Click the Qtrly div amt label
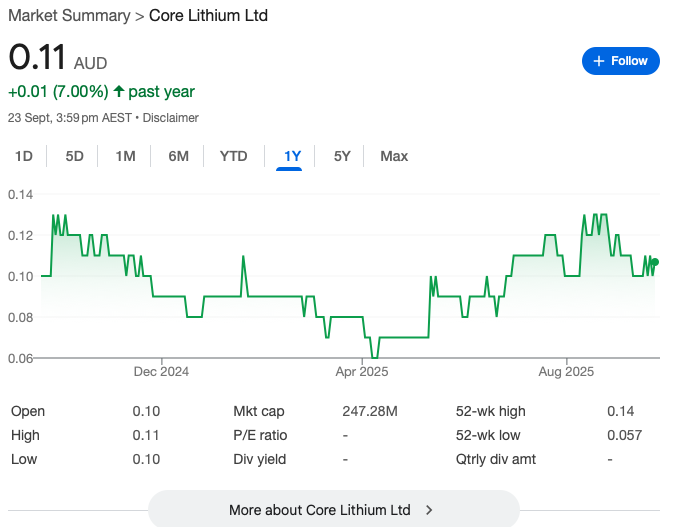This screenshot has width=680, height=527. (496, 459)
